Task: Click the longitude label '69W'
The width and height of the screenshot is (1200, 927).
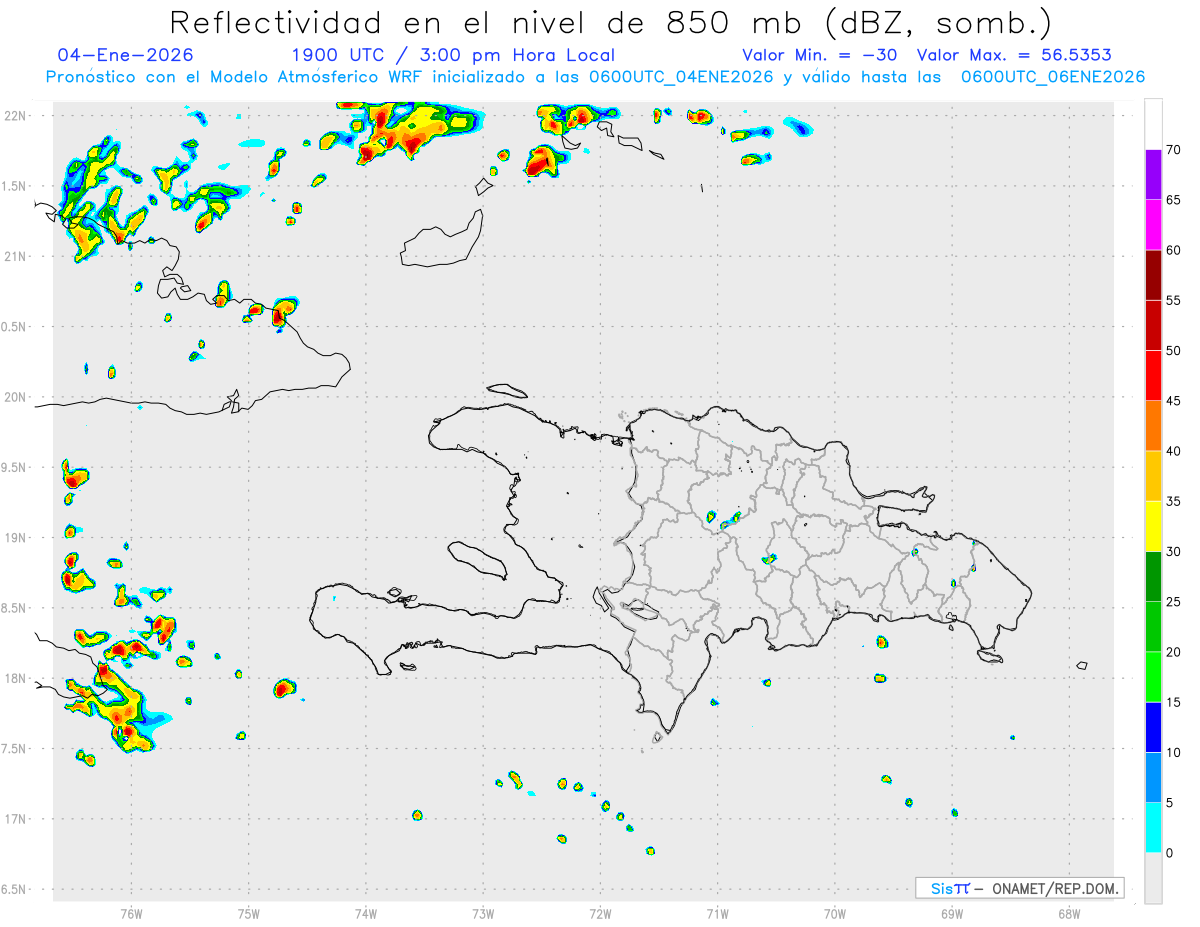Action: (952, 913)
